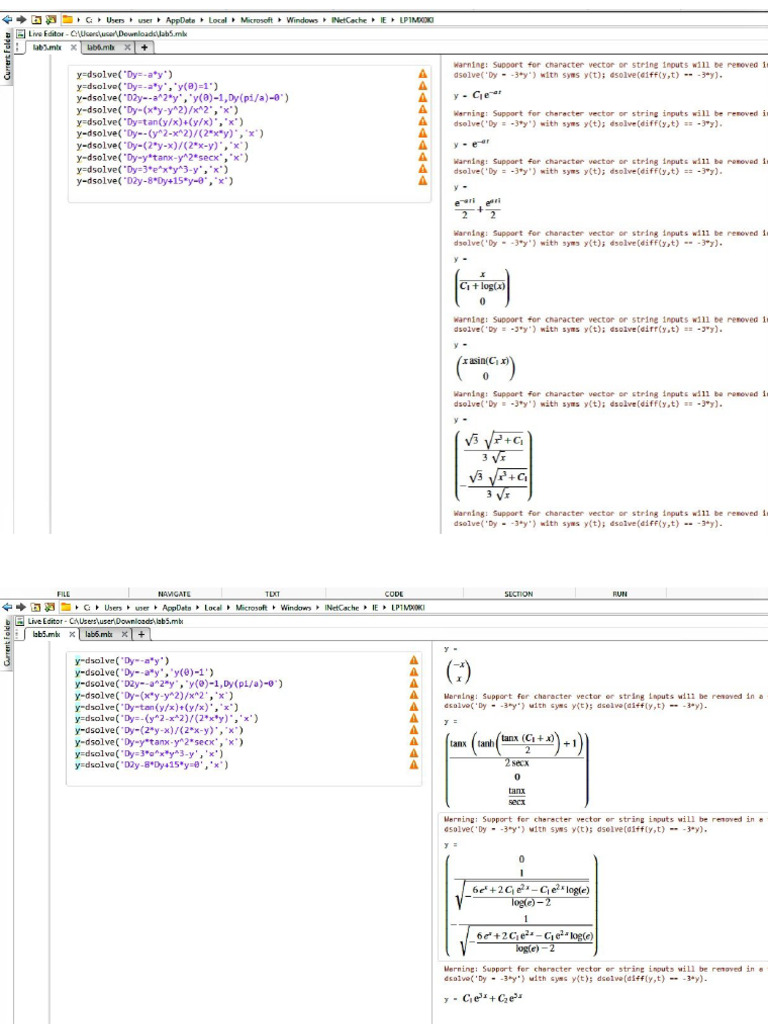The width and height of the screenshot is (768, 1024).
Task: Go forward with the arrow in upper window
Action: (x=21, y=20)
